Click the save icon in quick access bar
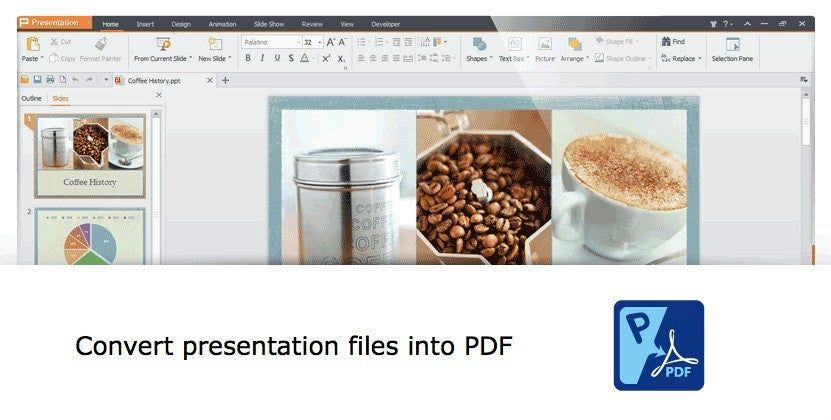Viewport: 831px width, 420px height. [x=37, y=80]
